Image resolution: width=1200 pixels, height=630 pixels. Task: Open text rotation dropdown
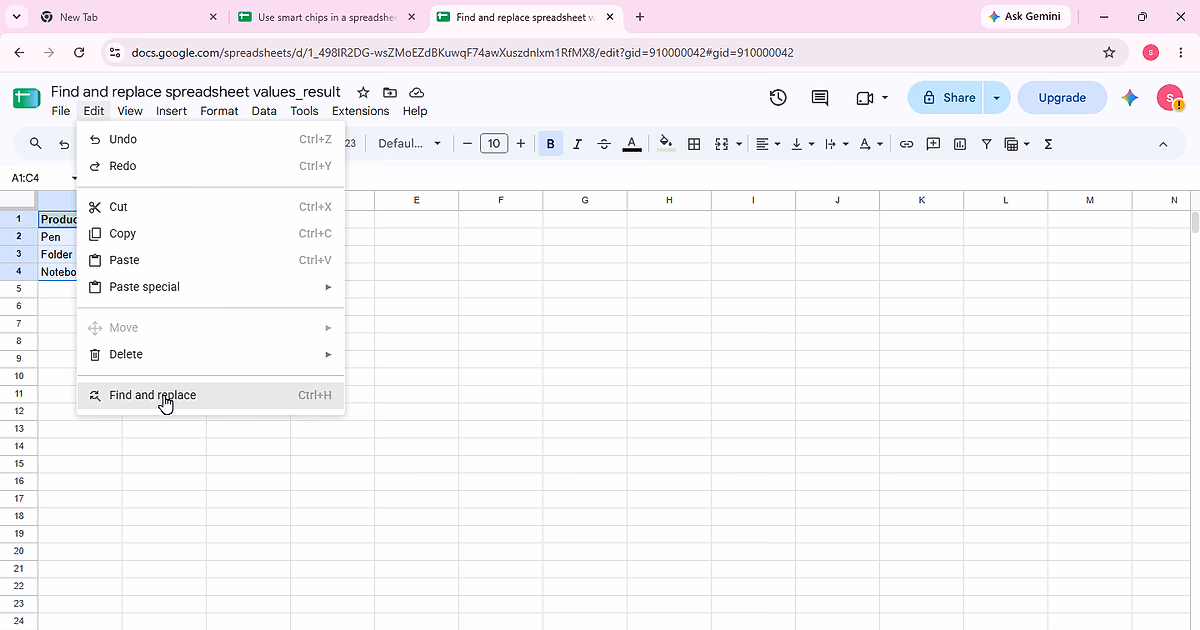pos(871,144)
